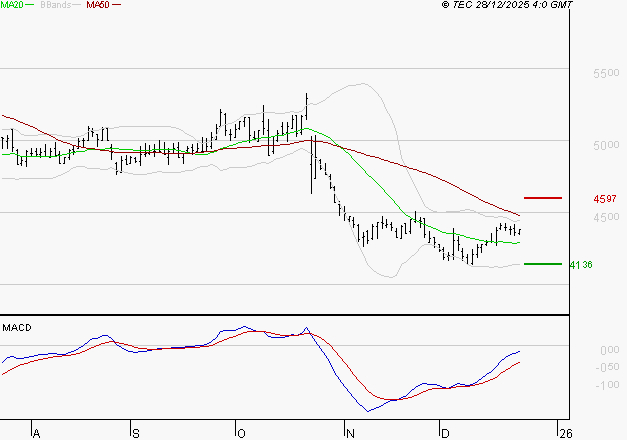Select the 4500 price axis label
The height and width of the screenshot is (440, 627).
click(x=606, y=217)
